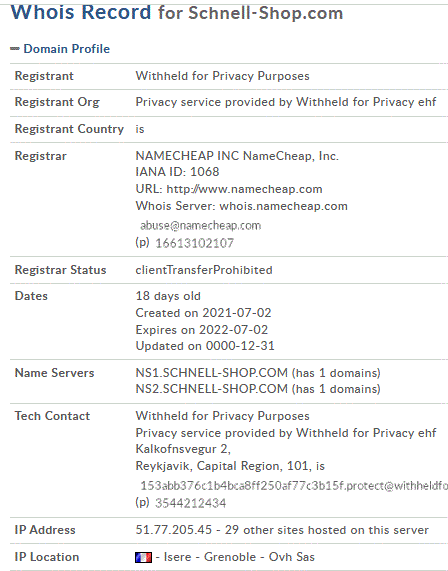
Task: Click the minus icon beside Domain Profile
Action: 15,48
